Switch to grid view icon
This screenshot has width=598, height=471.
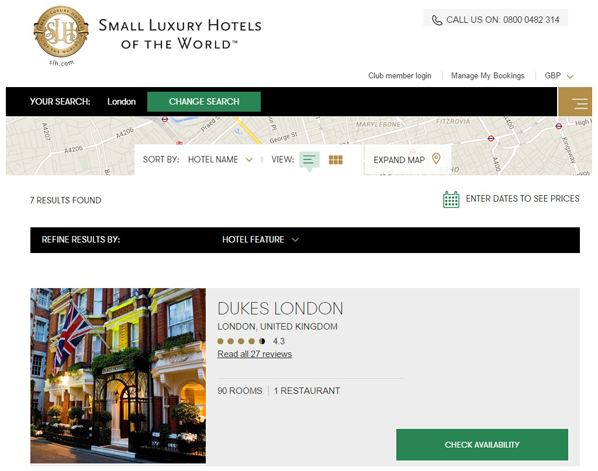(x=336, y=160)
